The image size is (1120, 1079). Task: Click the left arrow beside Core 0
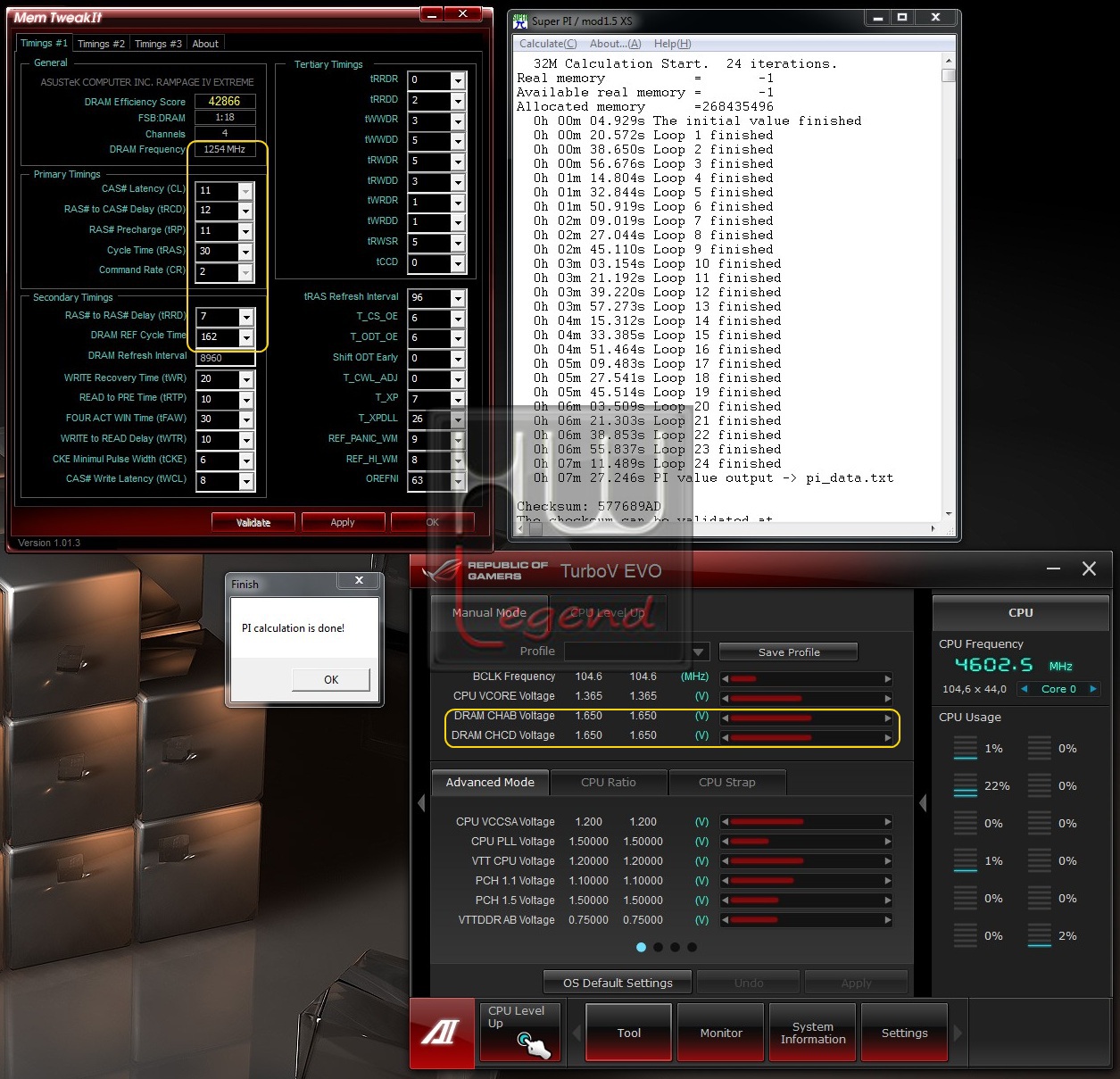pos(1024,689)
